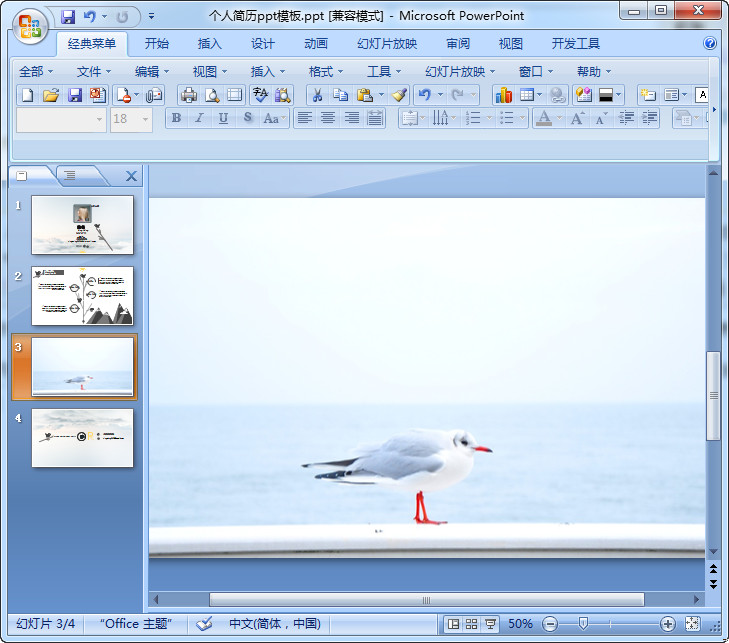This screenshot has width=729, height=643.
Task: Align text right
Action: [x=351, y=118]
